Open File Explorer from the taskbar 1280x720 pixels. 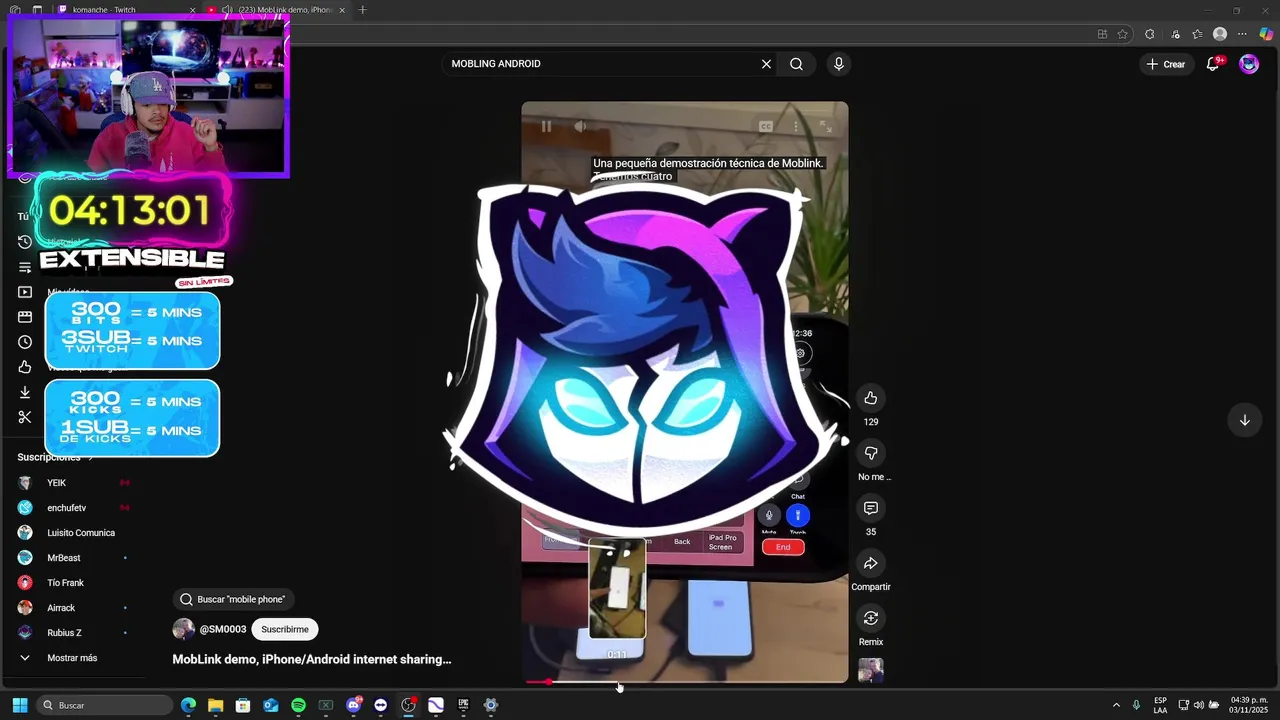[x=215, y=705]
